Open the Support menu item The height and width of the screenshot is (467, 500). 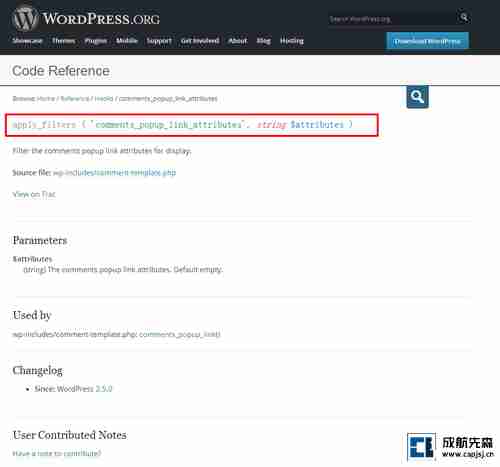(x=159, y=41)
